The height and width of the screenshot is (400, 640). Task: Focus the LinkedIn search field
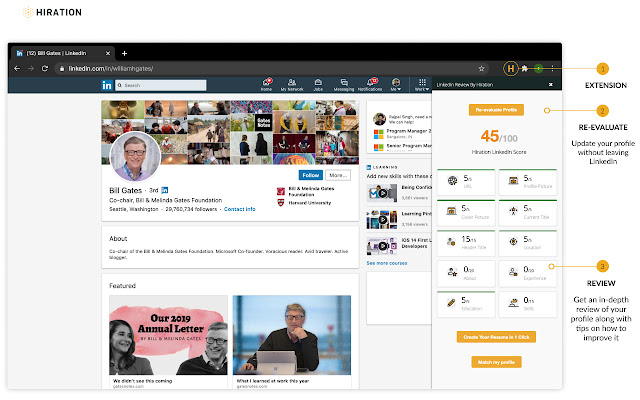tap(161, 85)
